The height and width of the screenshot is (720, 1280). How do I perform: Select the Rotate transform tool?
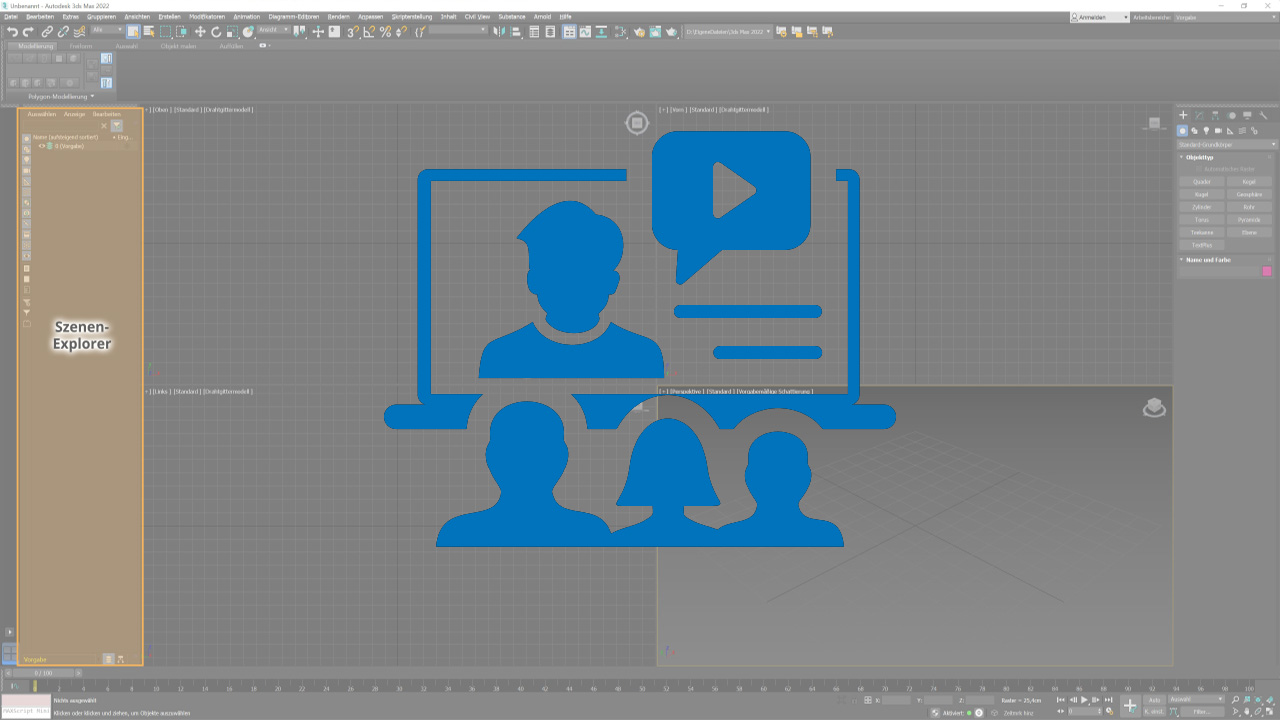[216, 32]
